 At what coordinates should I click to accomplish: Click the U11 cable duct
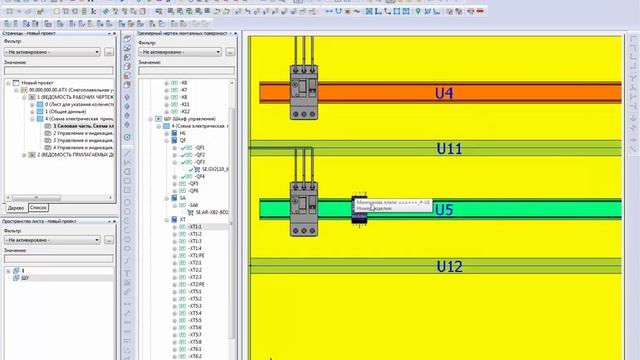pos(436,148)
